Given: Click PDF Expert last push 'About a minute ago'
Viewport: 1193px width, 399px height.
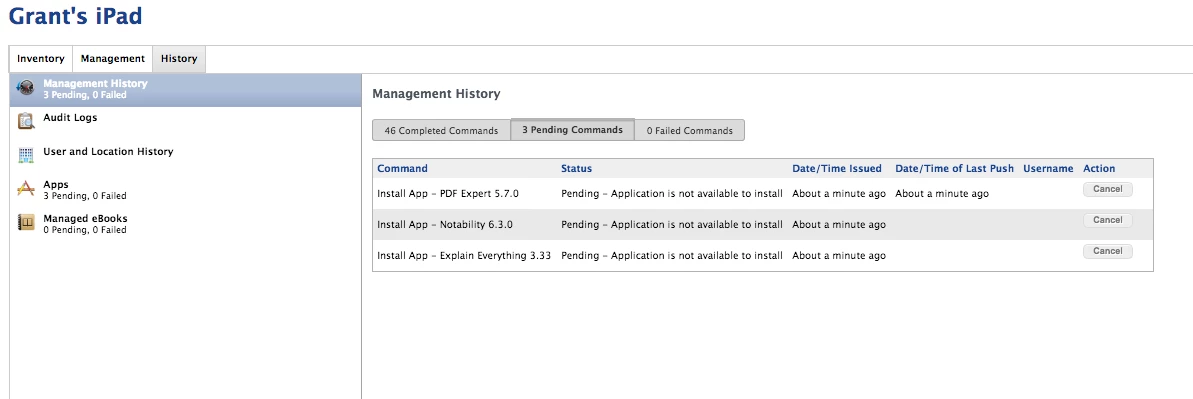Looking at the screenshot, I should click(x=942, y=193).
